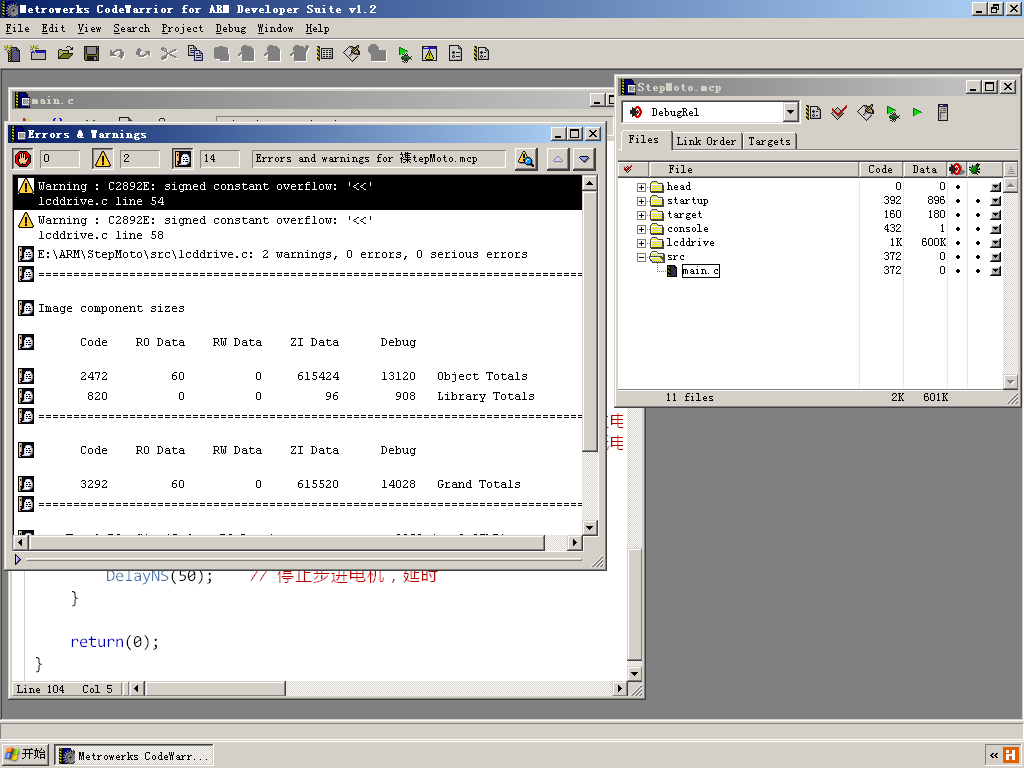Click the previous message up arrow
Viewport: 1024px width, 768px height.
click(x=558, y=159)
